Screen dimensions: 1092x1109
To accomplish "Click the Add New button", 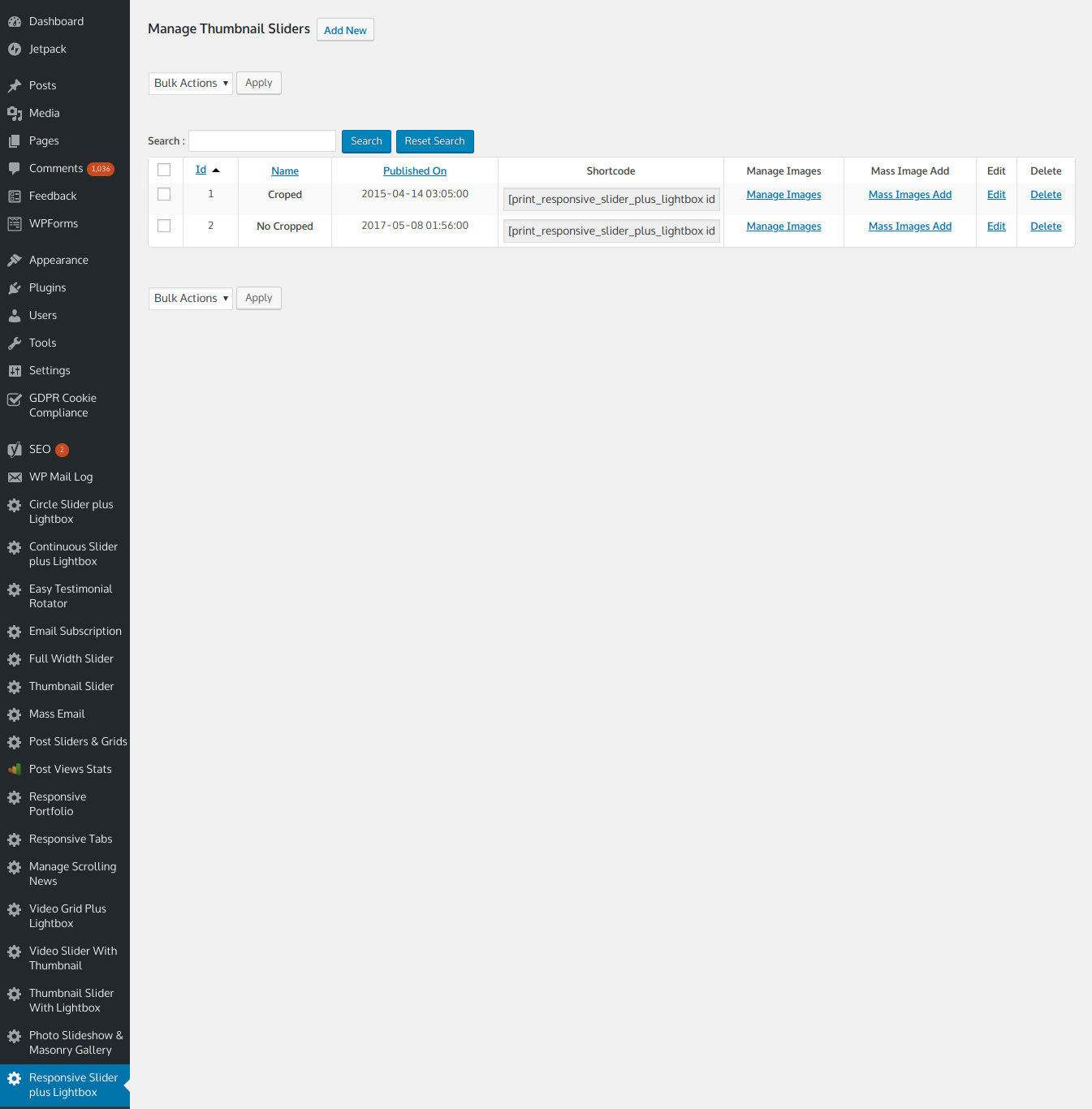I will point(345,30).
